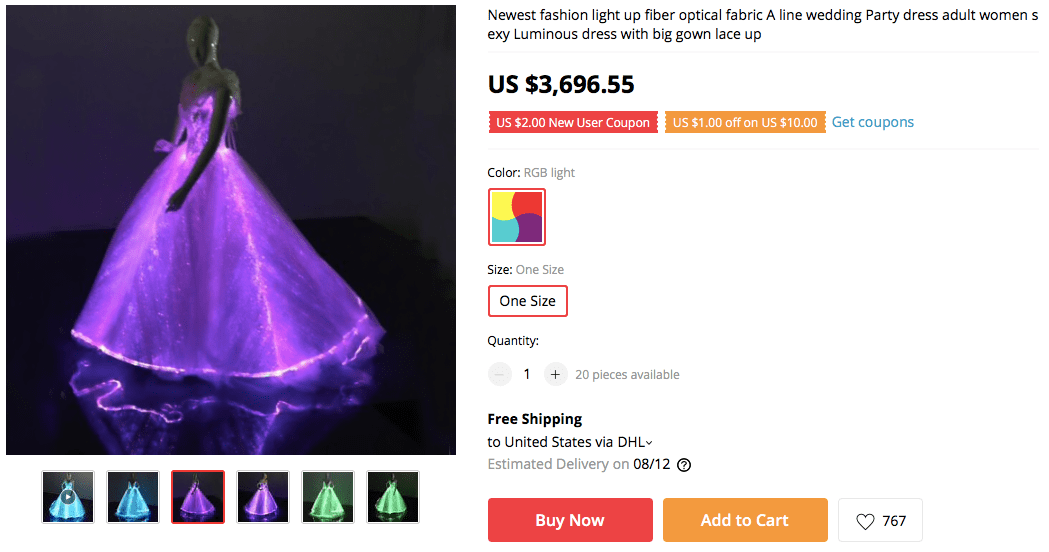
Task: Expand the DHL shipping method dropdown
Action: tap(649, 442)
